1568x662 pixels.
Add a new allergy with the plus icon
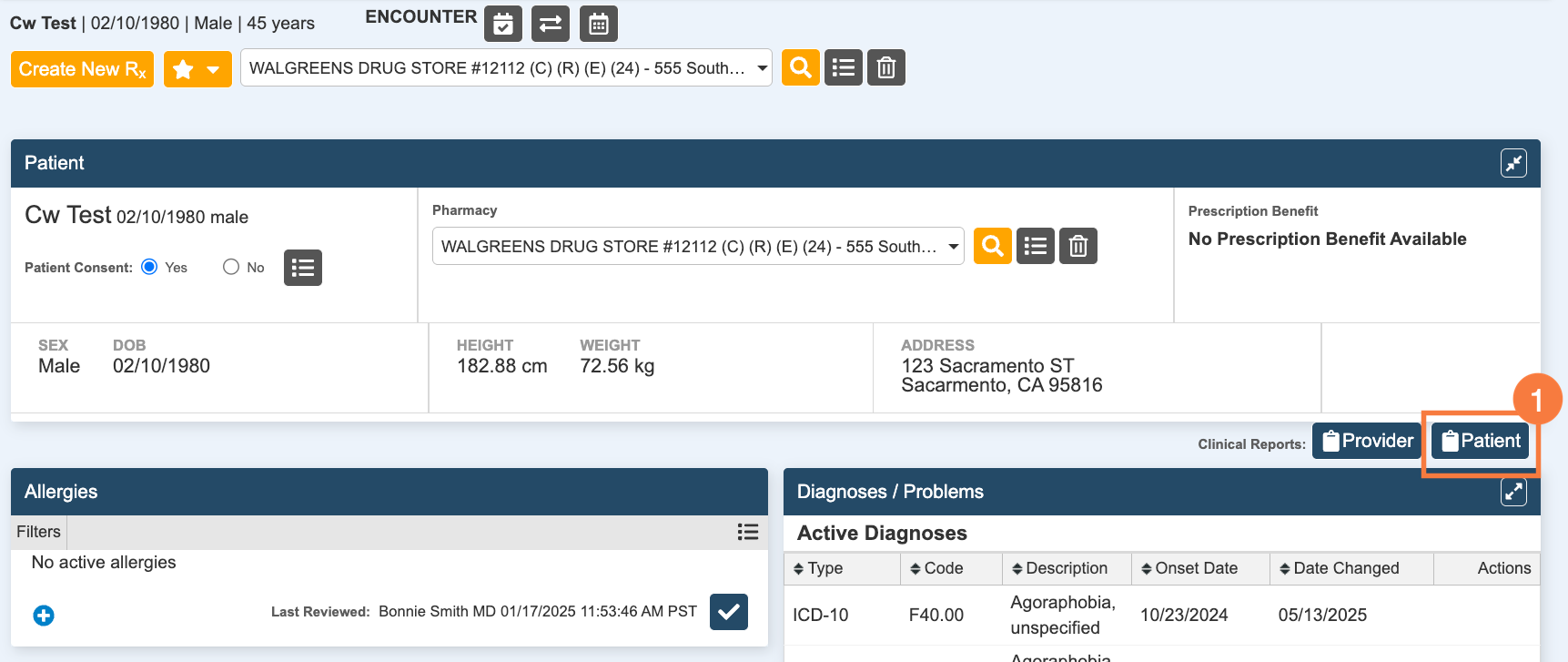44,616
